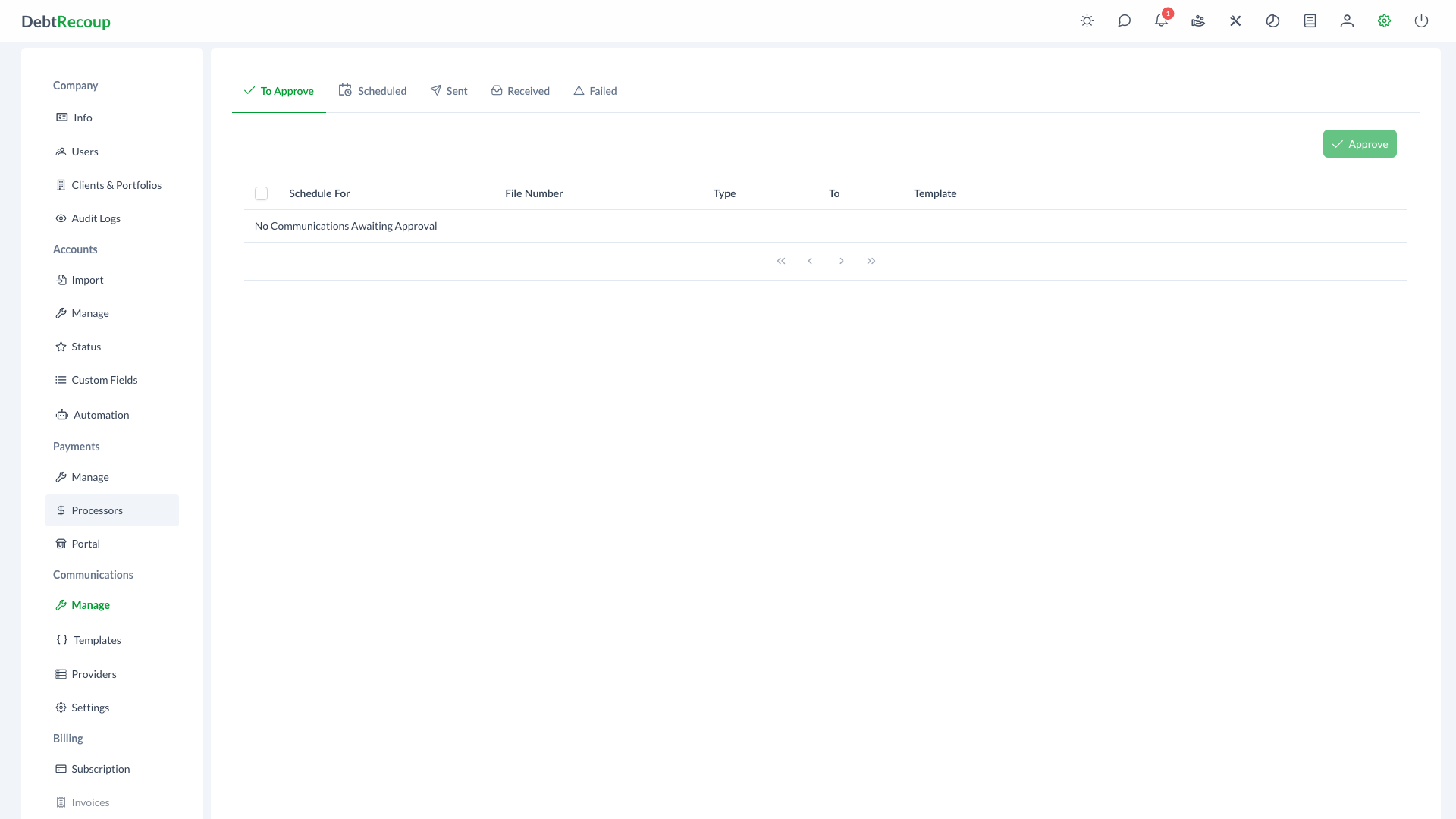Click the Approve button

pos(1360,143)
